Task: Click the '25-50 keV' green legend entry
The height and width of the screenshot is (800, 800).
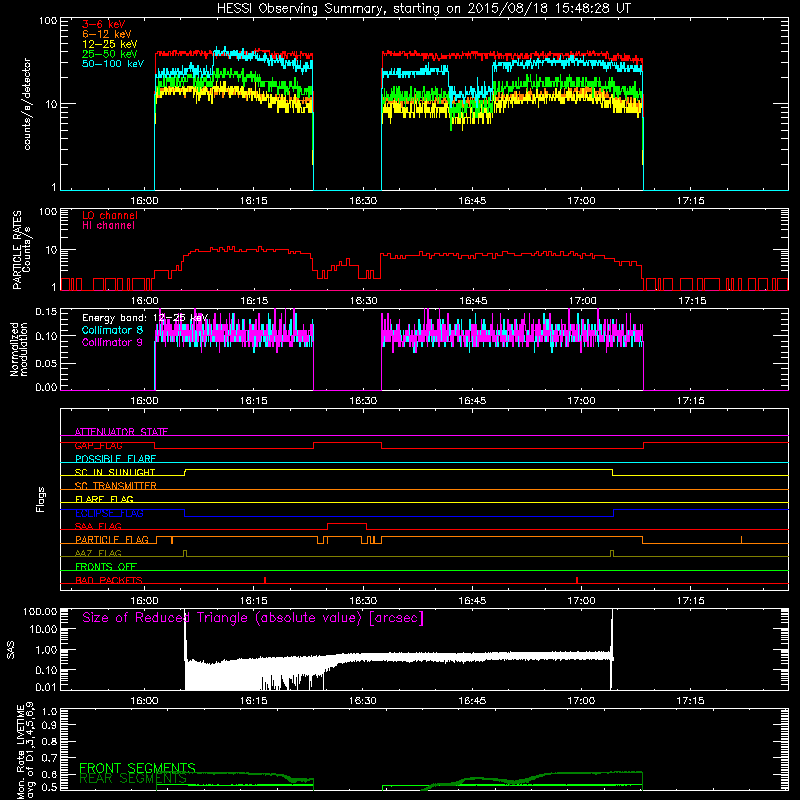Action: [110, 54]
